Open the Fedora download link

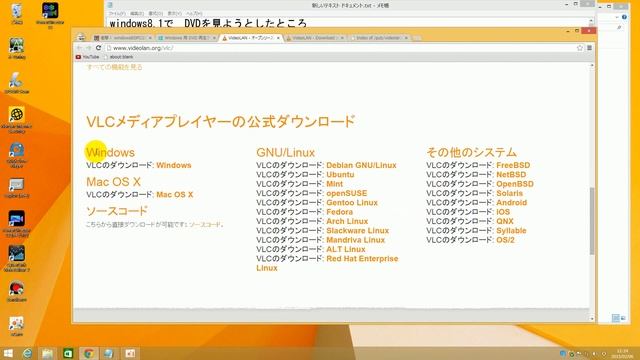[339, 212]
